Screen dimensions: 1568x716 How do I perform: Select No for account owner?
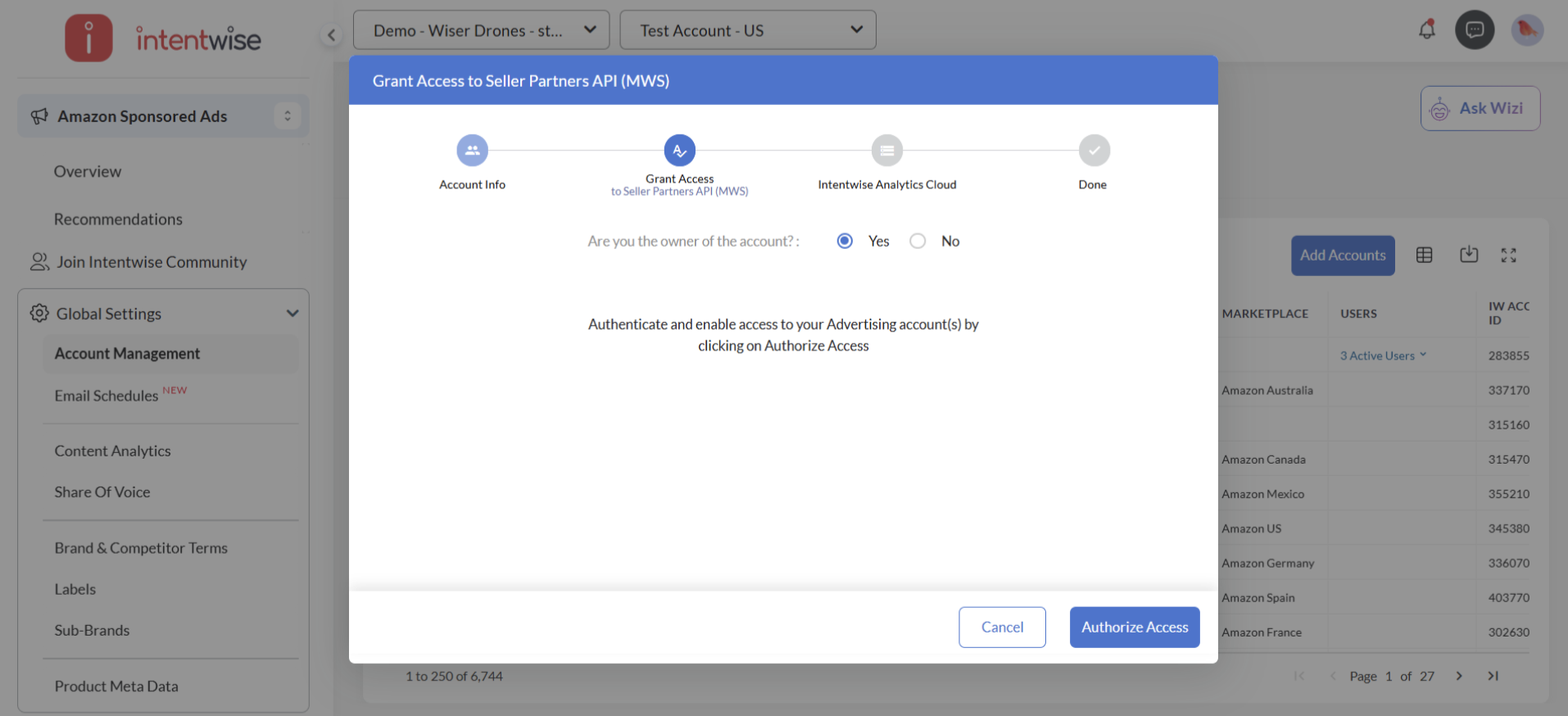coord(918,241)
